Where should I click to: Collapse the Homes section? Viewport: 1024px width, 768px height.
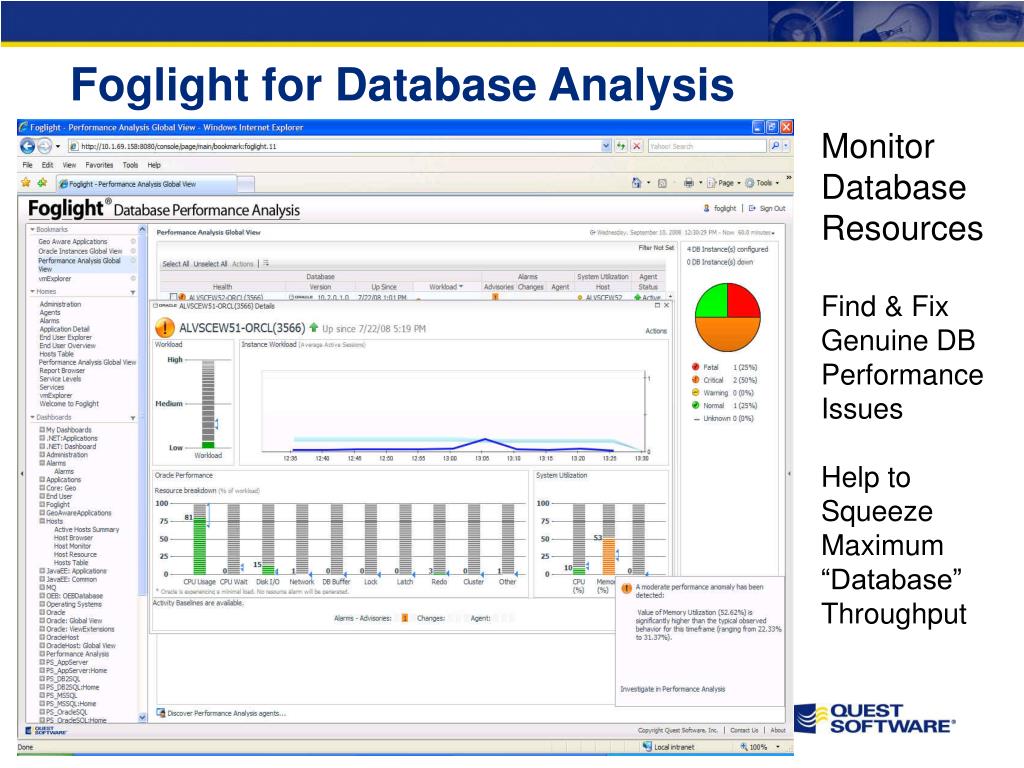pyautogui.click(x=32, y=291)
